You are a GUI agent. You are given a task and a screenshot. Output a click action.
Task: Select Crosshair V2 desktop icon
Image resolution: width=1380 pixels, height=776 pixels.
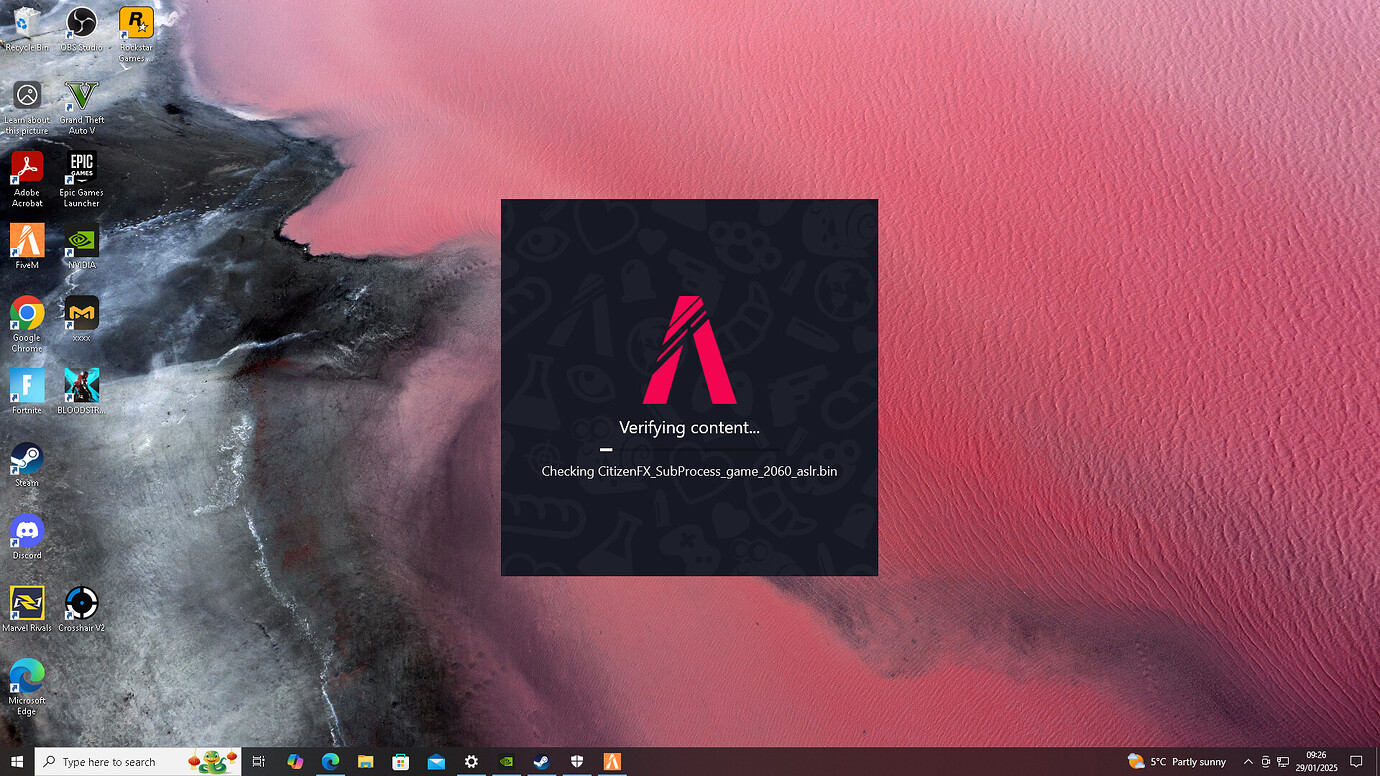[x=82, y=609]
